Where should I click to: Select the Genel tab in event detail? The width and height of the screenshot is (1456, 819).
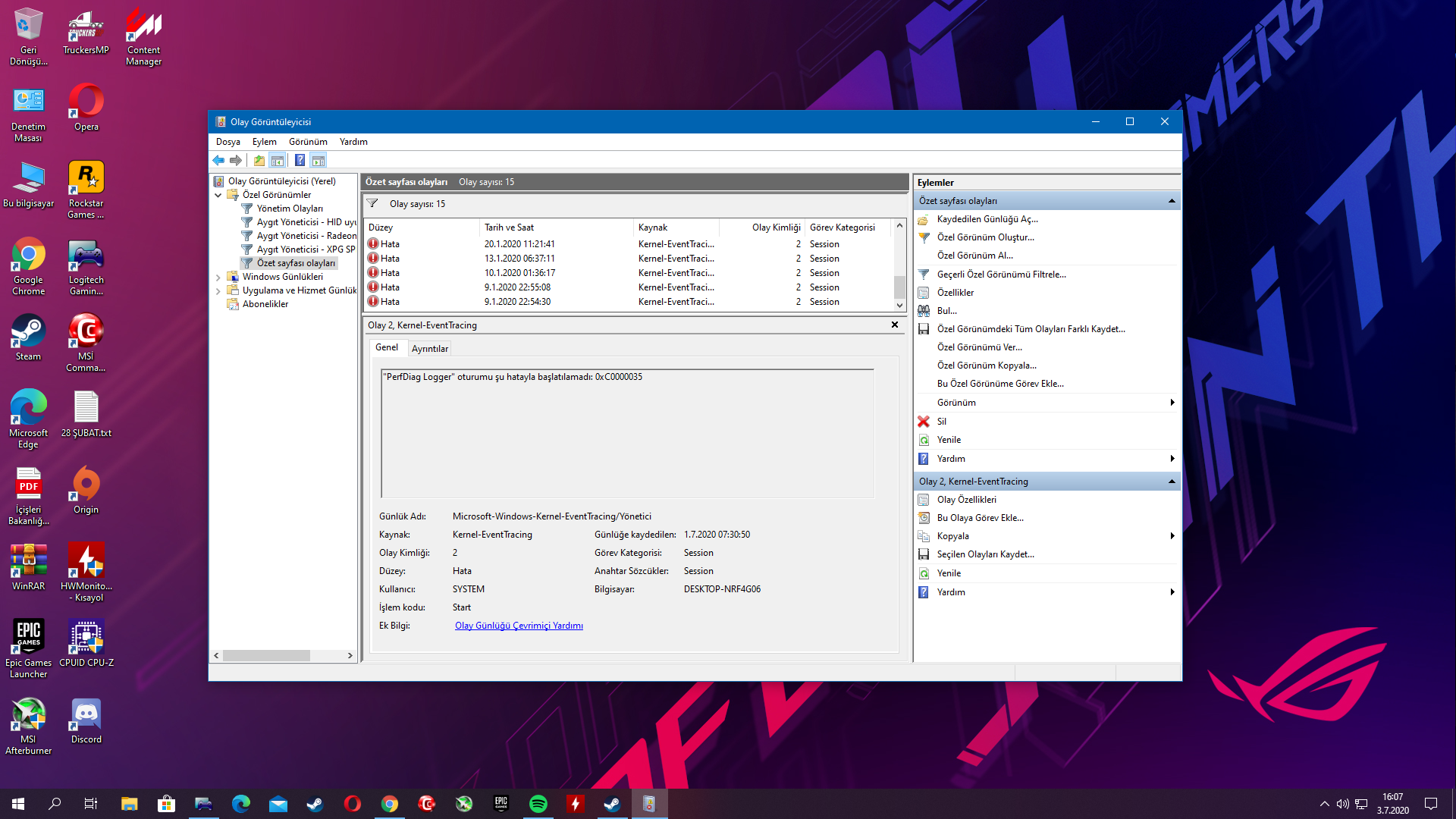pos(388,347)
